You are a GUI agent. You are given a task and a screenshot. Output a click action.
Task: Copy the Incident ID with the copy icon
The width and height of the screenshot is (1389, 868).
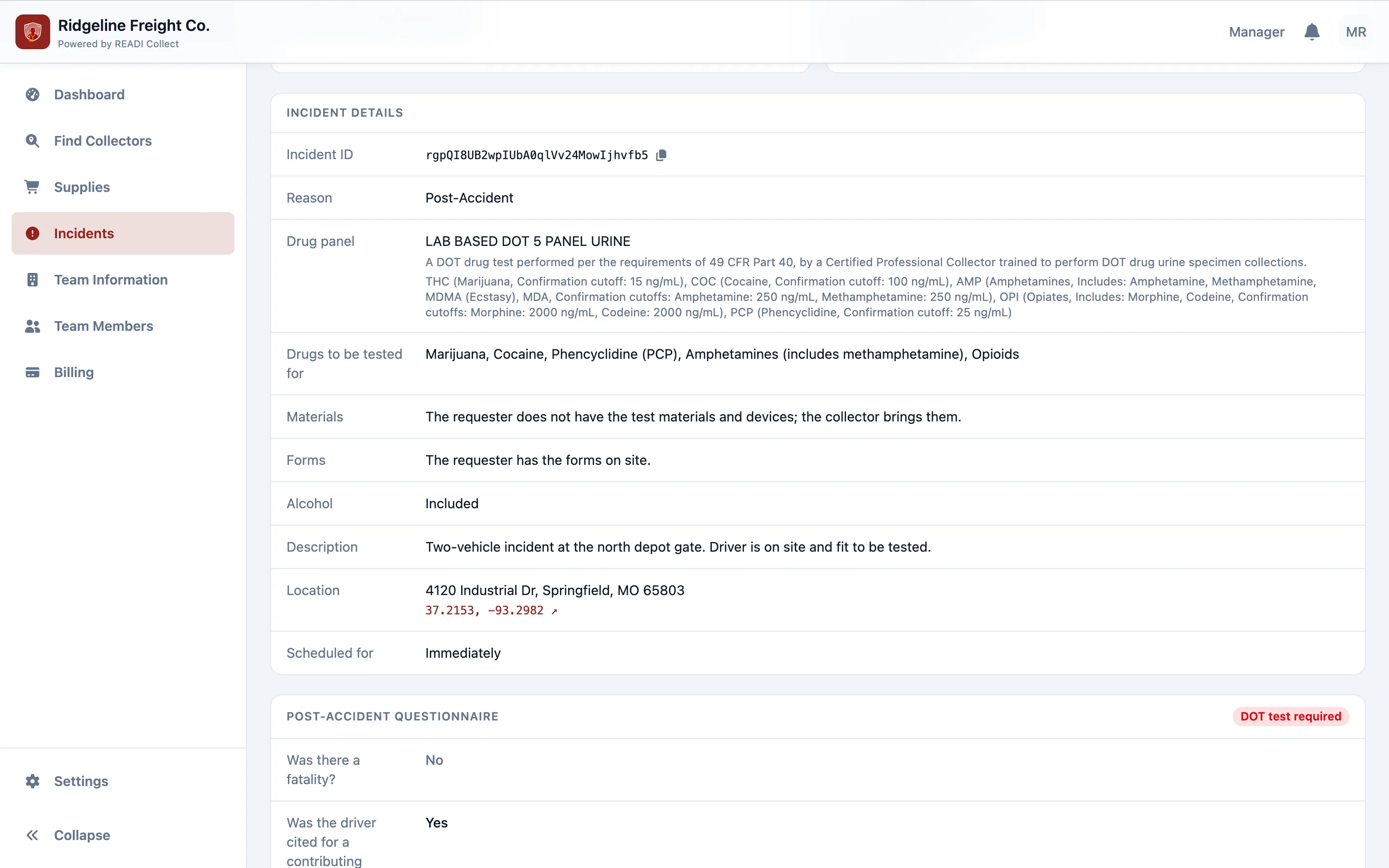661,155
